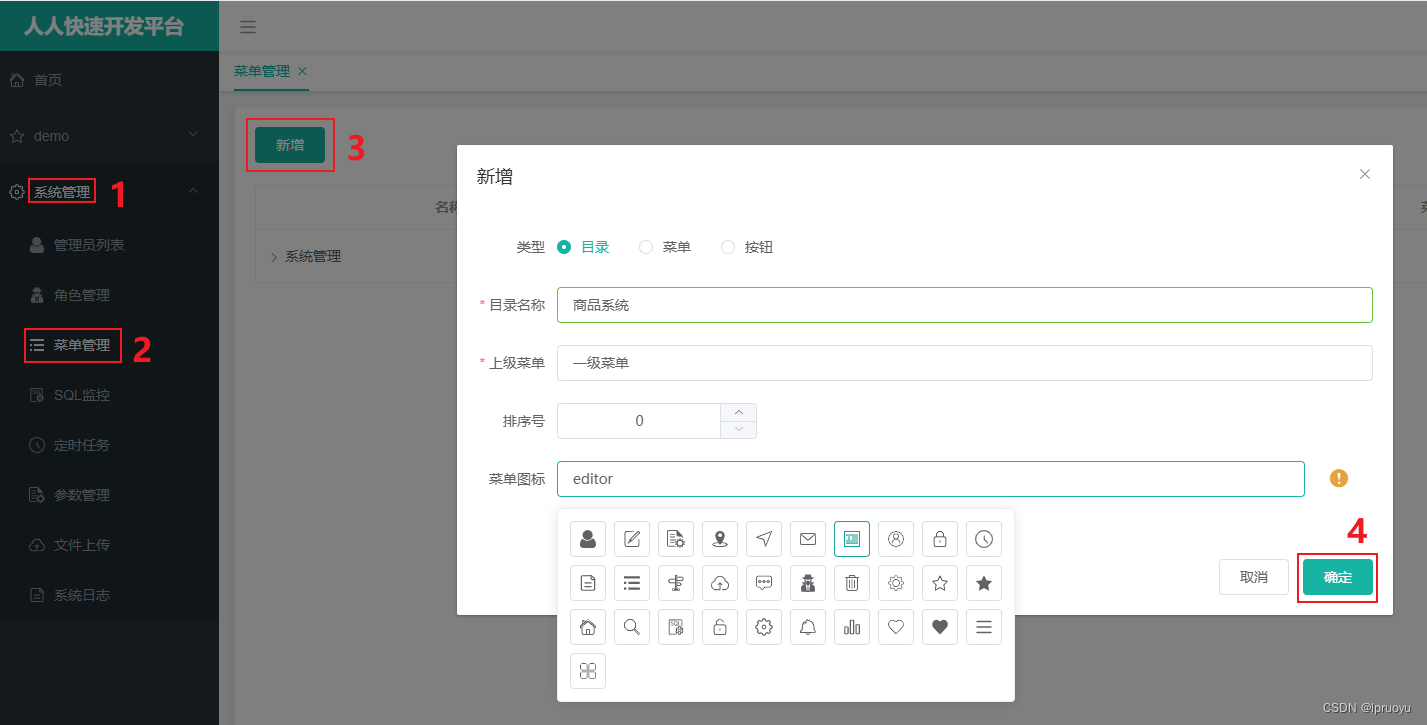
Task: Choose the bell icon in icon picker
Action: 808,627
